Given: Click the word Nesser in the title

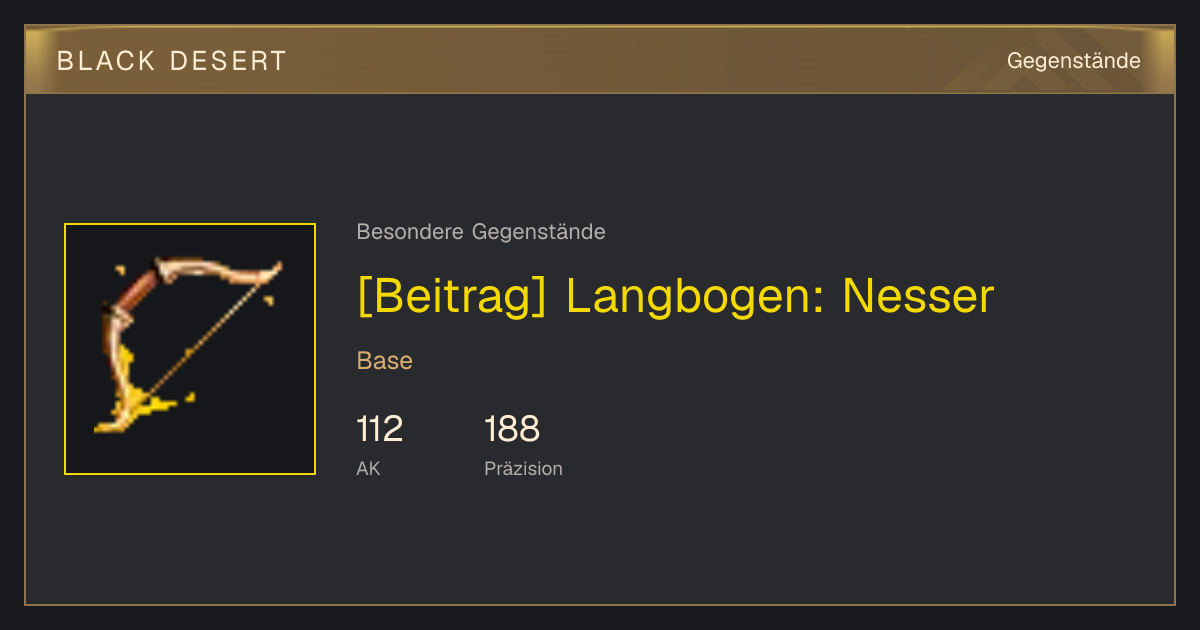Looking at the screenshot, I should point(918,296).
